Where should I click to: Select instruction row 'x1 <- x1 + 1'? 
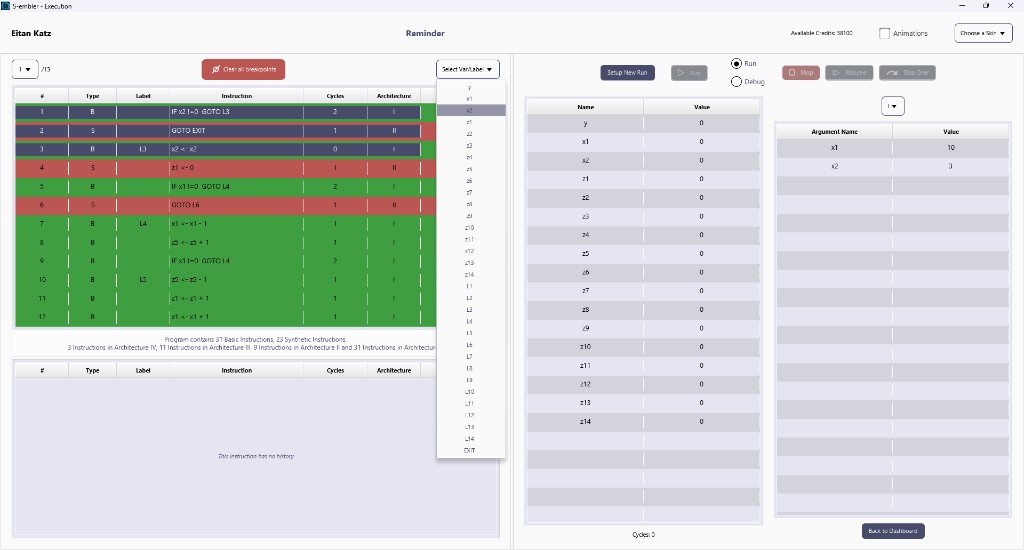coord(226,317)
